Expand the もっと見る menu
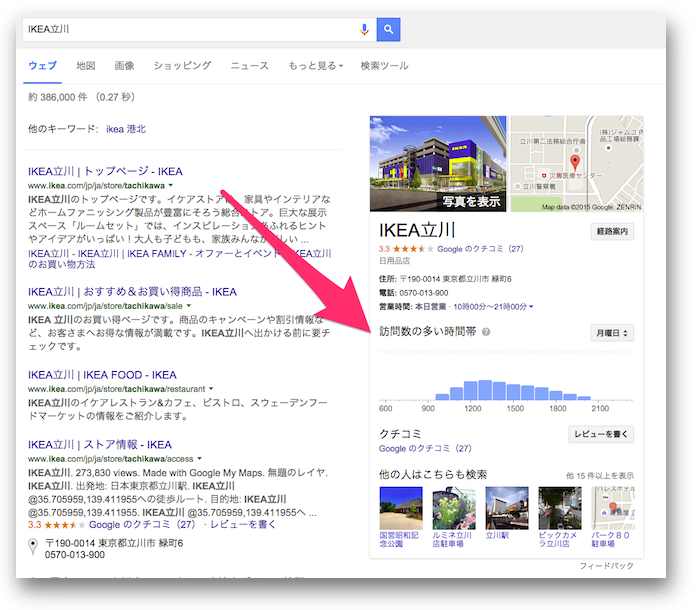The height and width of the screenshot is (610, 696). click(x=316, y=66)
